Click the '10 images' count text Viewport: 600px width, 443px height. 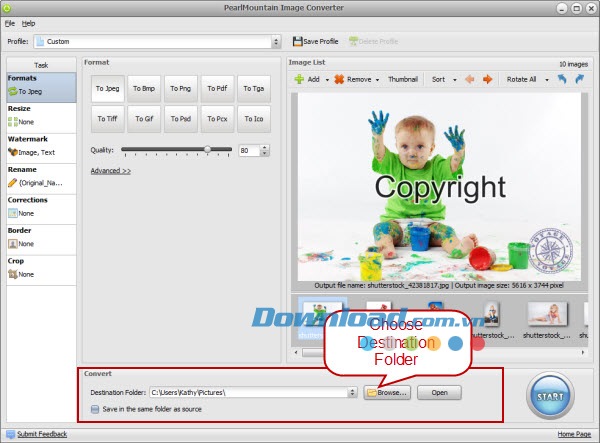tap(573, 64)
